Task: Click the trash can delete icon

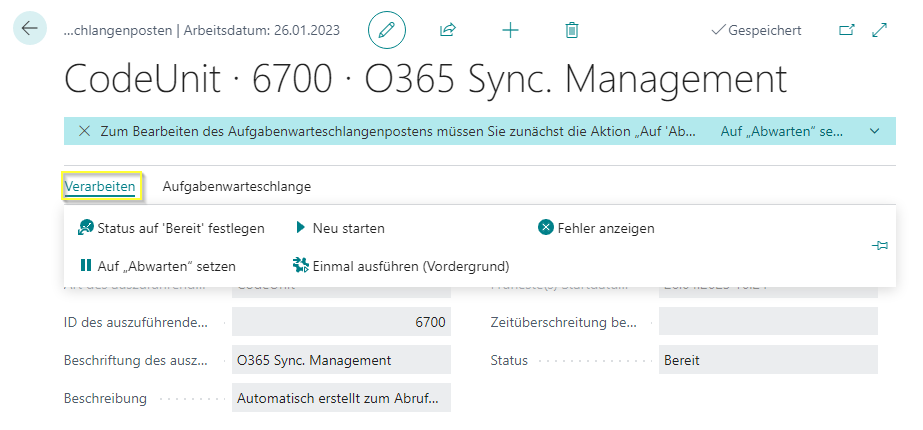Action: [x=572, y=30]
